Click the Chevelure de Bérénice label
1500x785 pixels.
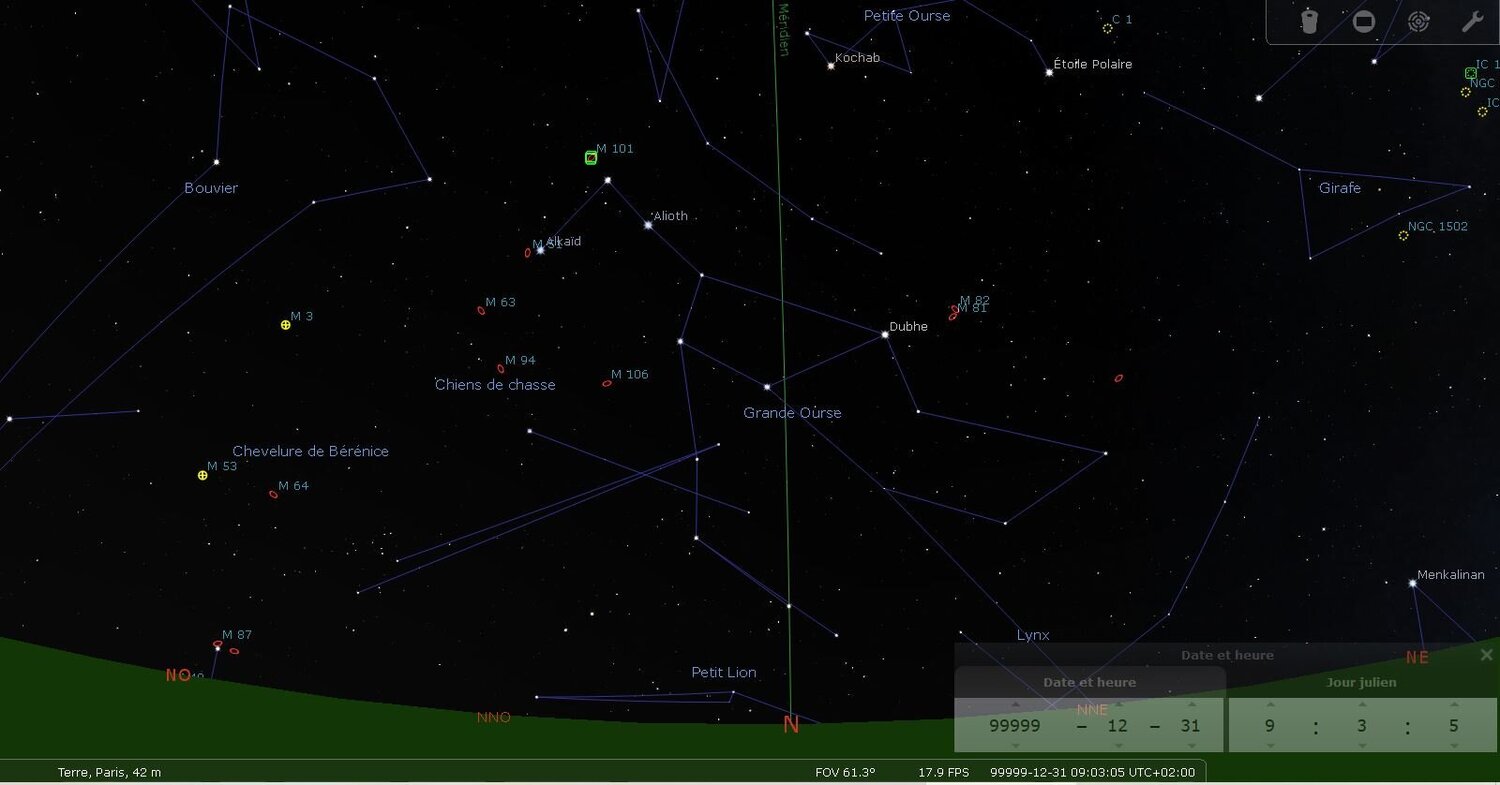click(310, 452)
